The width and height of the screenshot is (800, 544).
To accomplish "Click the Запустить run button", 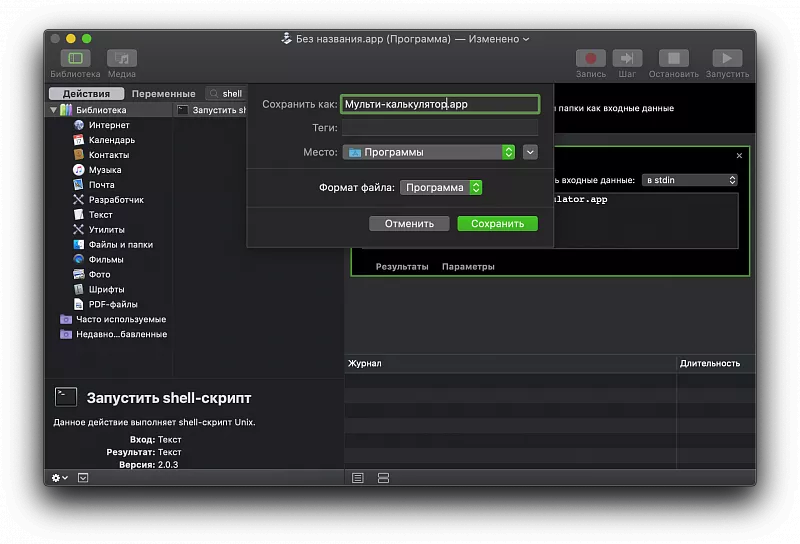I will (x=727, y=59).
